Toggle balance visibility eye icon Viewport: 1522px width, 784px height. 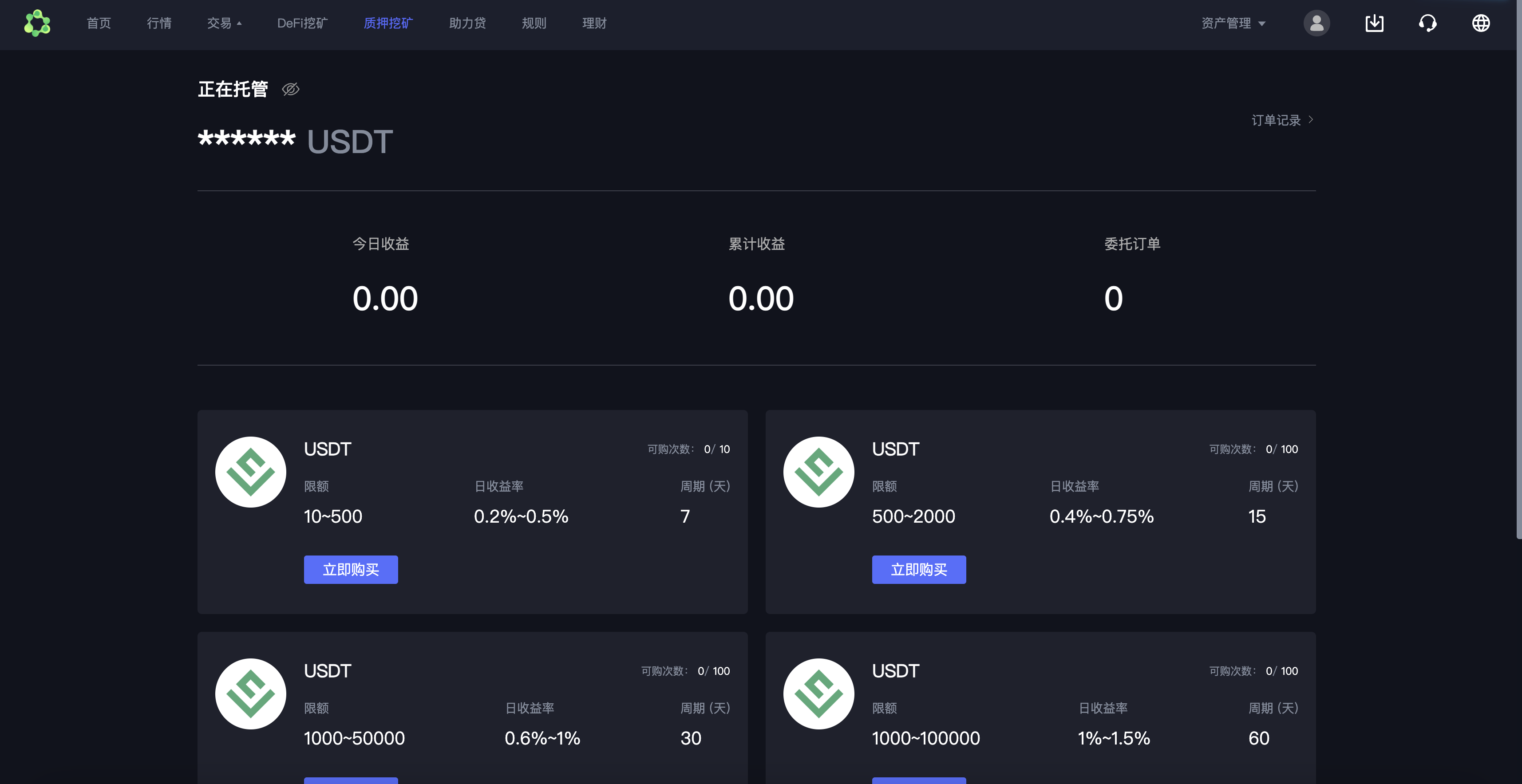(290, 89)
